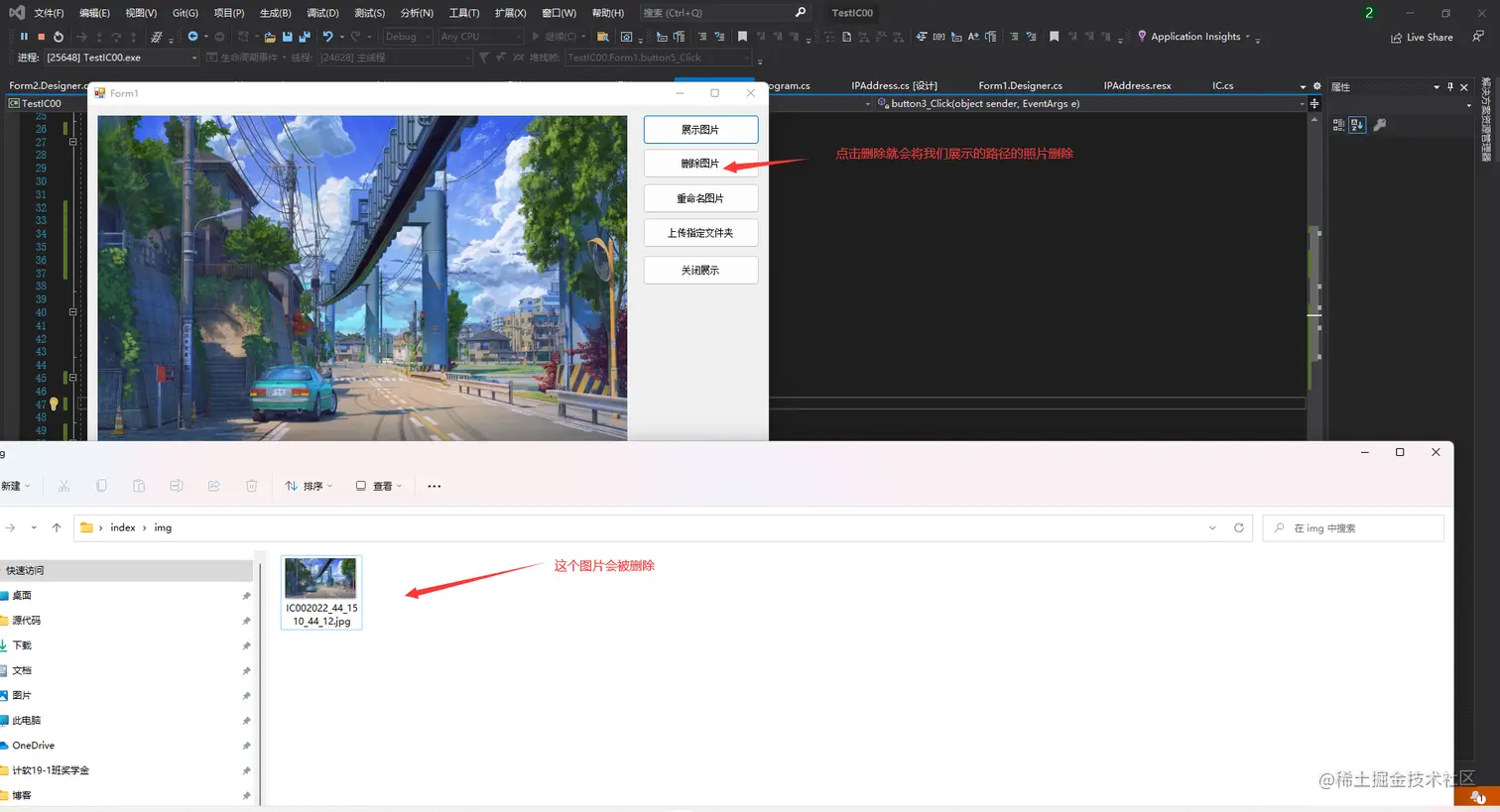Screen dimensions: 1500x812
Task: Open the 调试(D) debug menu
Action: pos(322,13)
